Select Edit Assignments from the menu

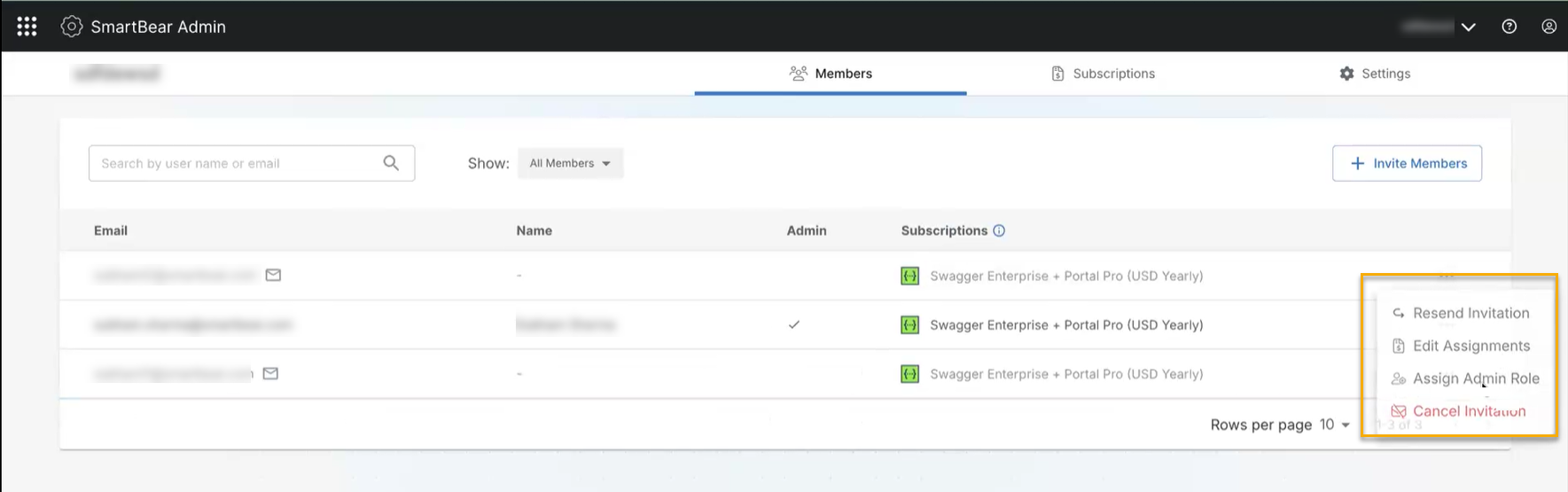pyautogui.click(x=1461, y=346)
